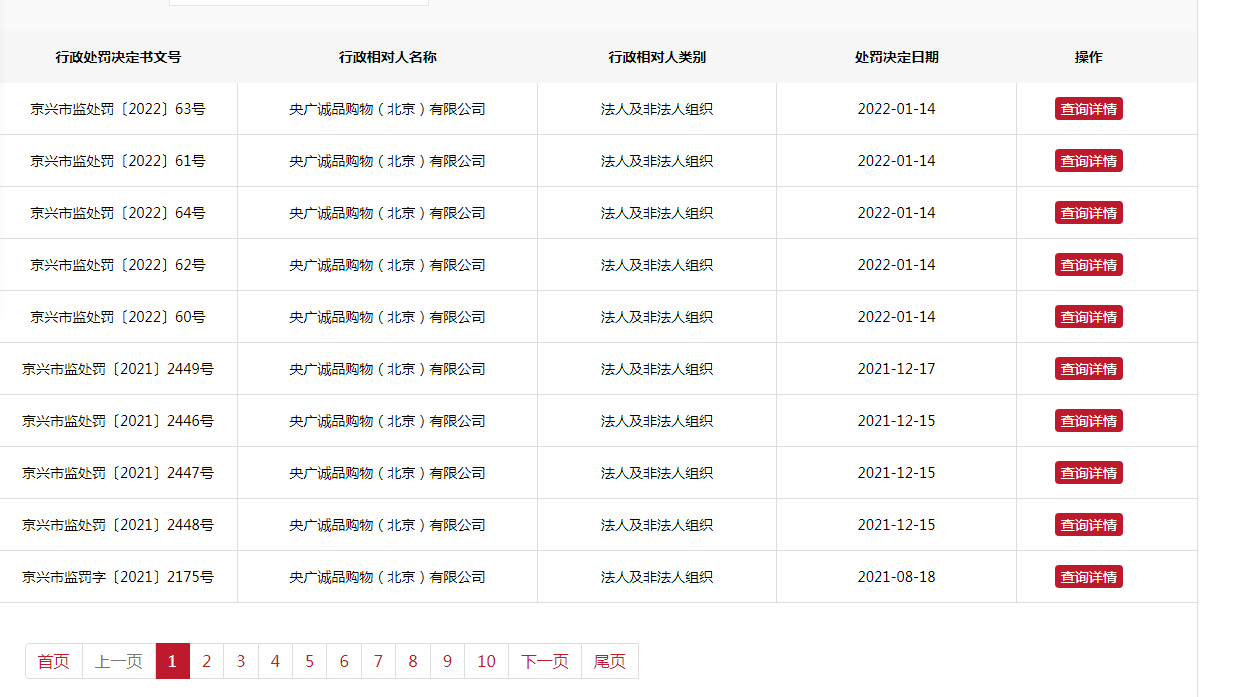The width and height of the screenshot is (1239, 697).
Task: Select text 京兴市监处罚〔2022〕61号
Action: click(118, 161)
